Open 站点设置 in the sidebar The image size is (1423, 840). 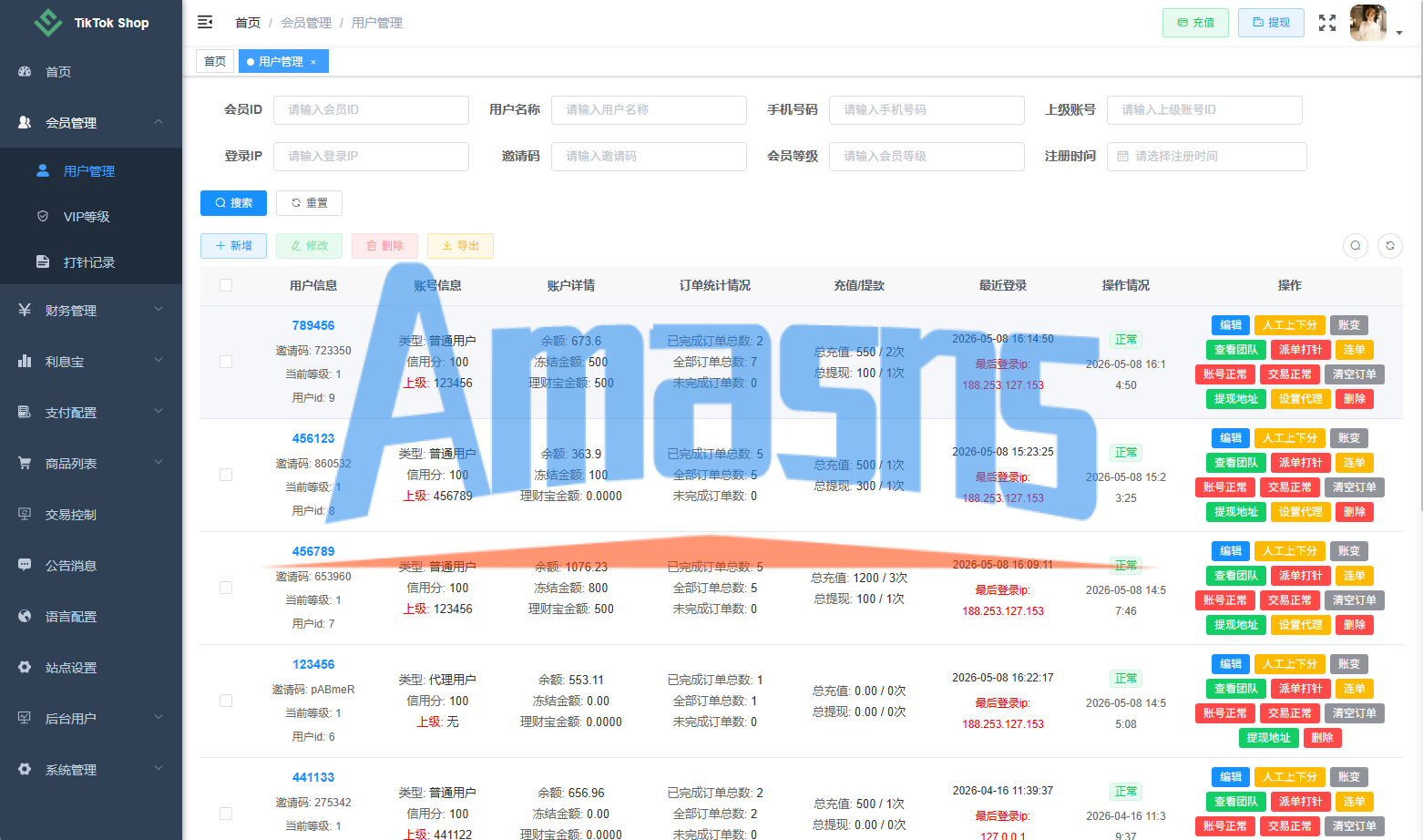tap(91, 668)
